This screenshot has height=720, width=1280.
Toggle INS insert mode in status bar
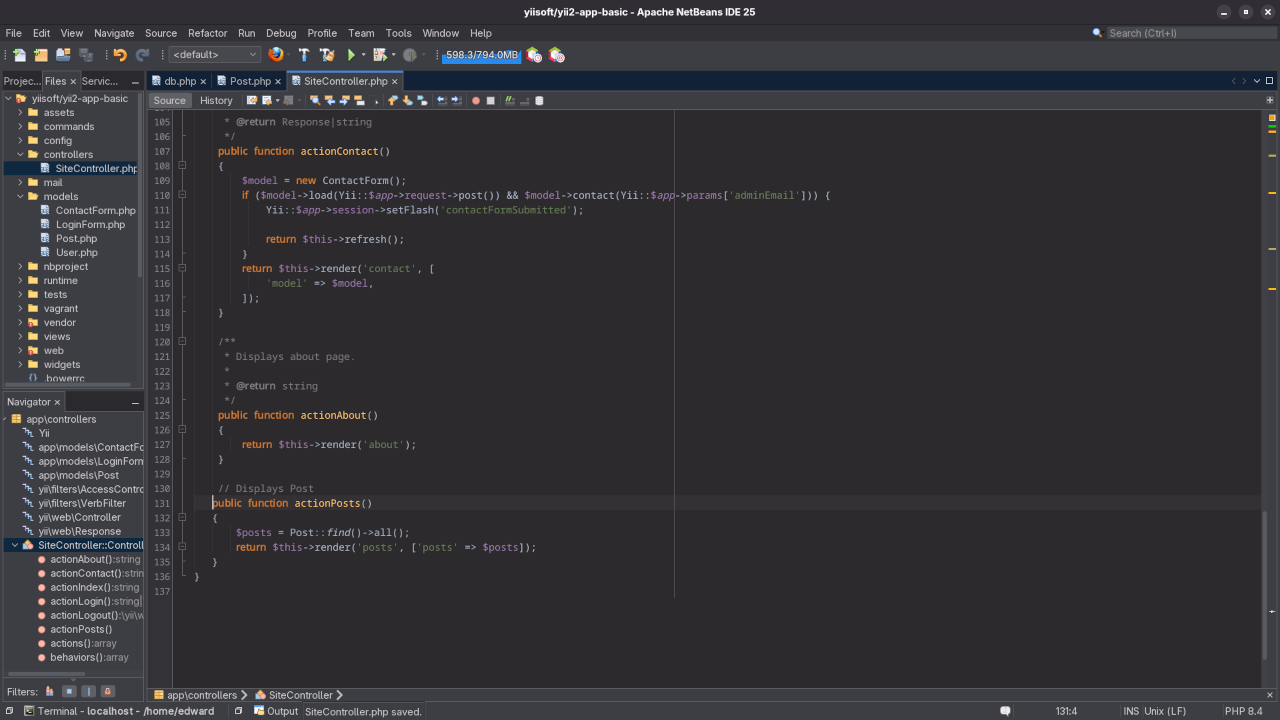coord(1131,711)
